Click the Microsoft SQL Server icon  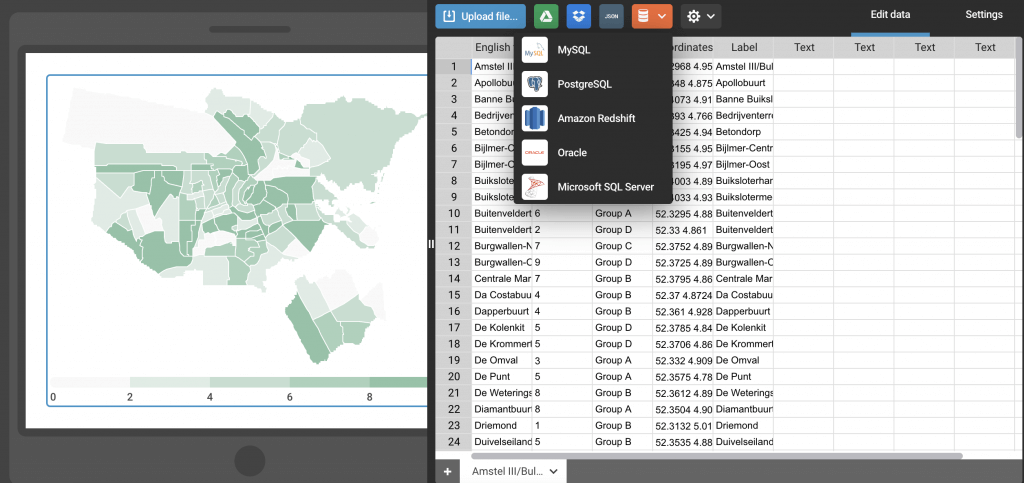click(536, 186)
